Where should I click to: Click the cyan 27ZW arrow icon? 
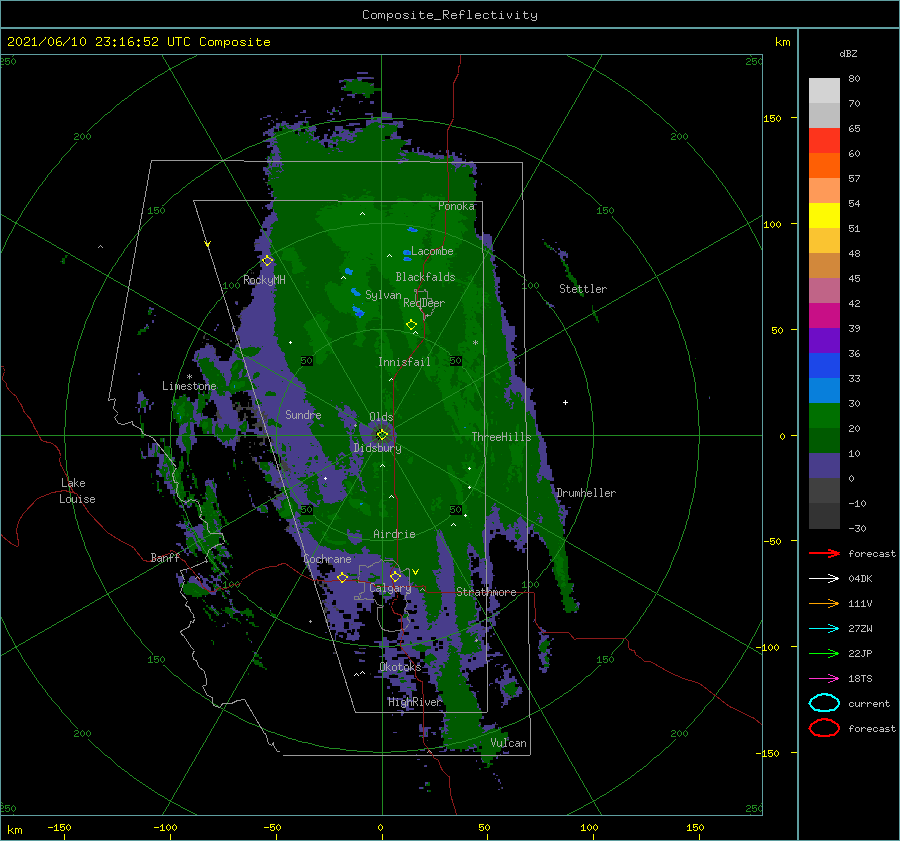tap(824, 629)
